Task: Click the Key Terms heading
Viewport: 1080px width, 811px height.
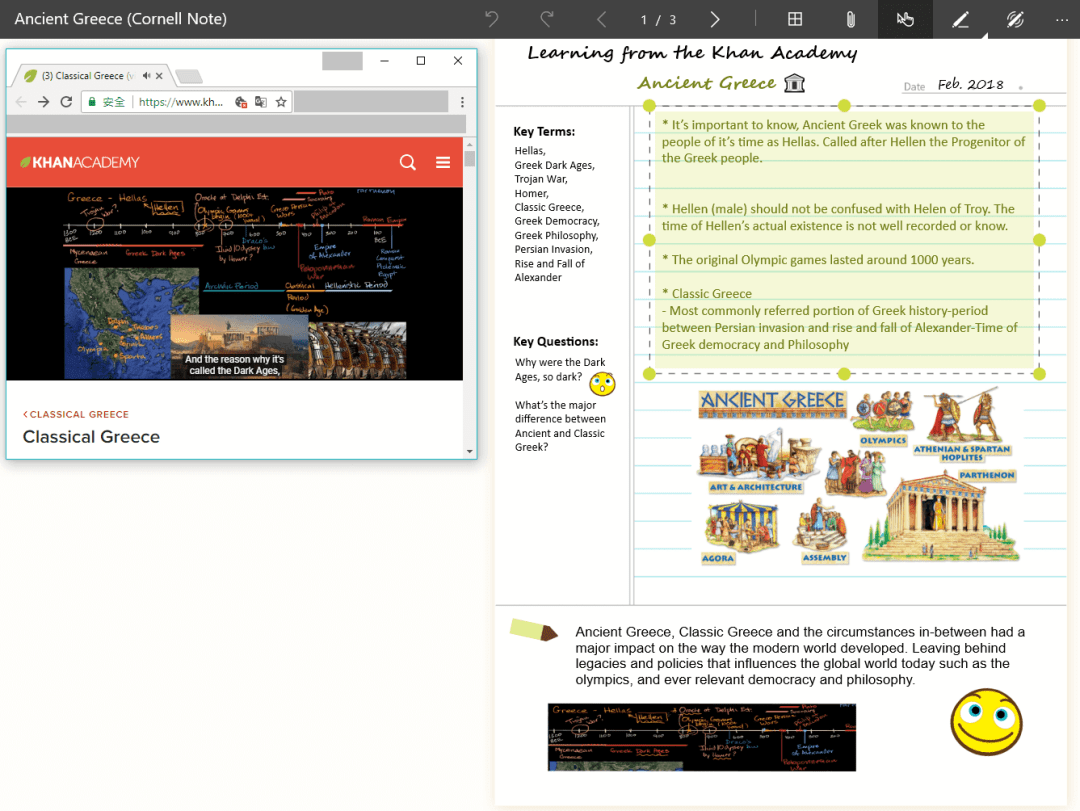Action: point(544,132)
